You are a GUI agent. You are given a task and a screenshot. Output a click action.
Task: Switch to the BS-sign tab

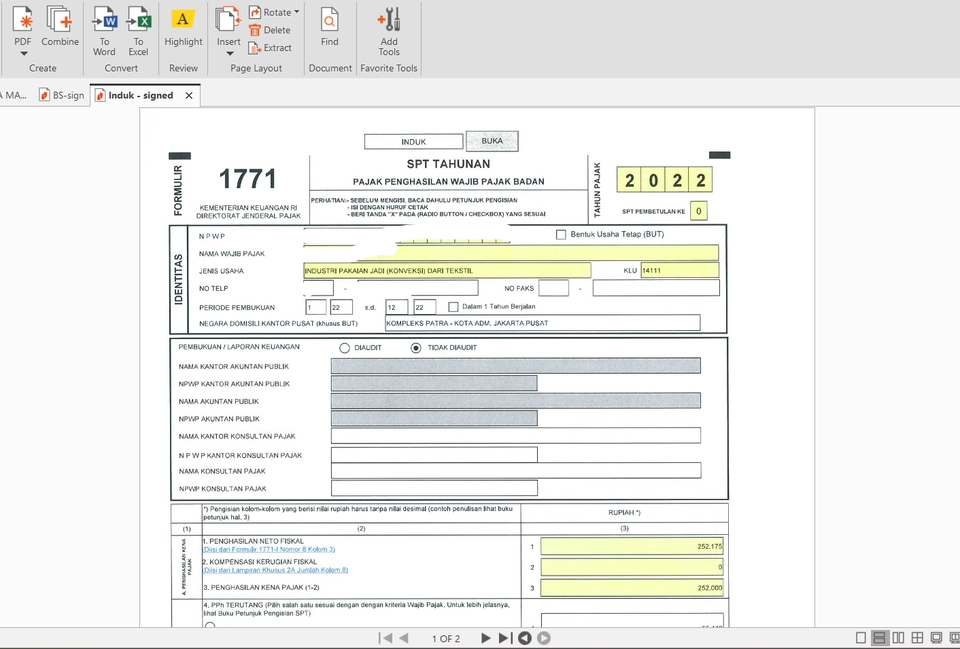coord(61,96)
